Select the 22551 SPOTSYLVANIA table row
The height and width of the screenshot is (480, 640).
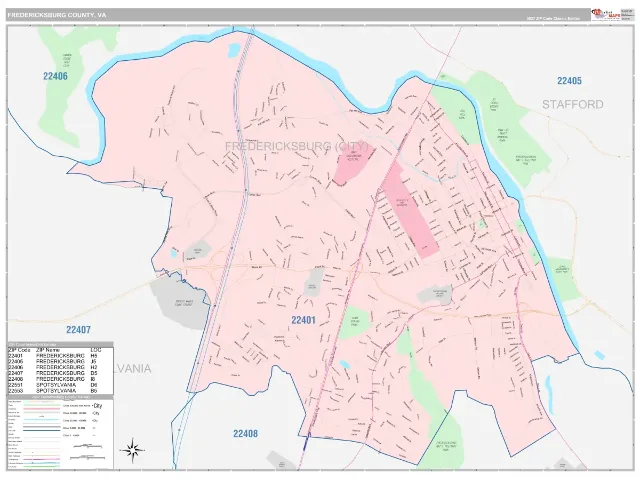60,385
